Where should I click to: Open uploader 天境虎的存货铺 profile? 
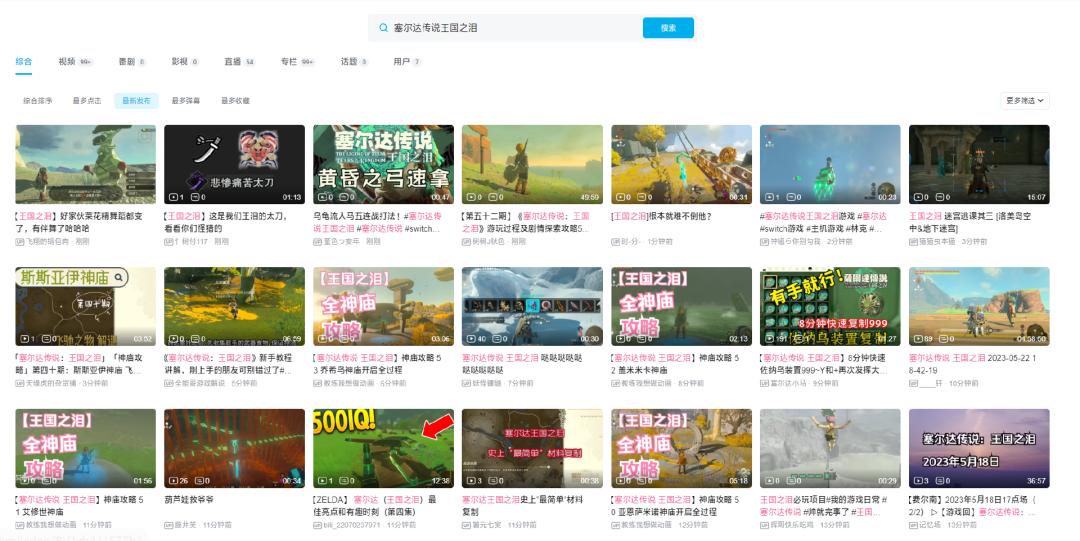(52, 383)
